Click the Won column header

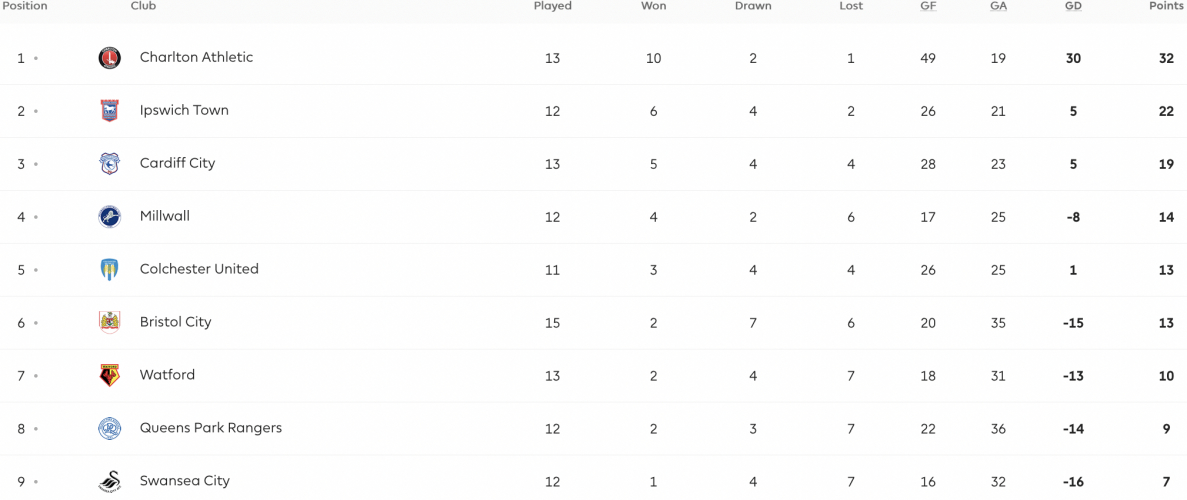point(653,6)
